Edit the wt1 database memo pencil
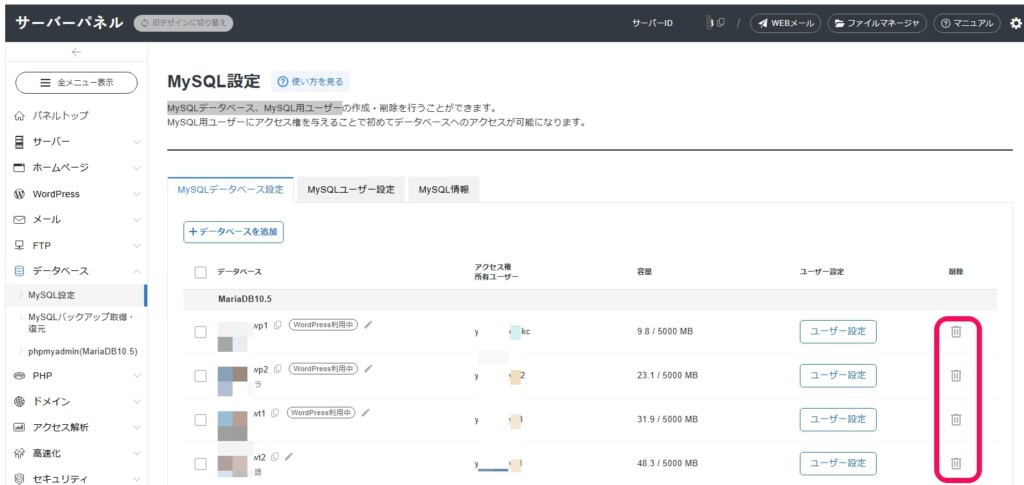This screenshot has width=1024, height=485. 365,413
